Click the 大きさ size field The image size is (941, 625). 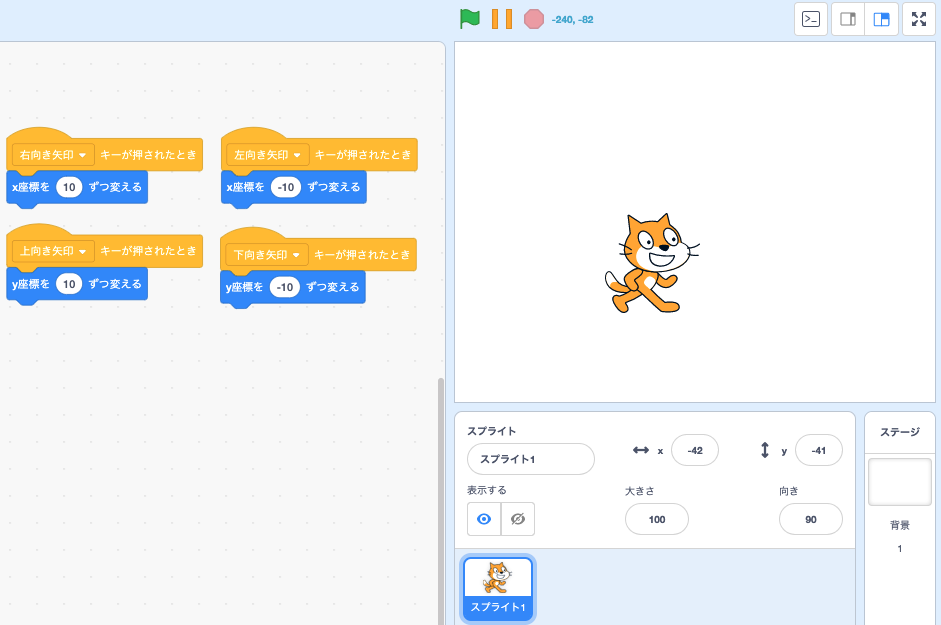(x=657, y=519)
